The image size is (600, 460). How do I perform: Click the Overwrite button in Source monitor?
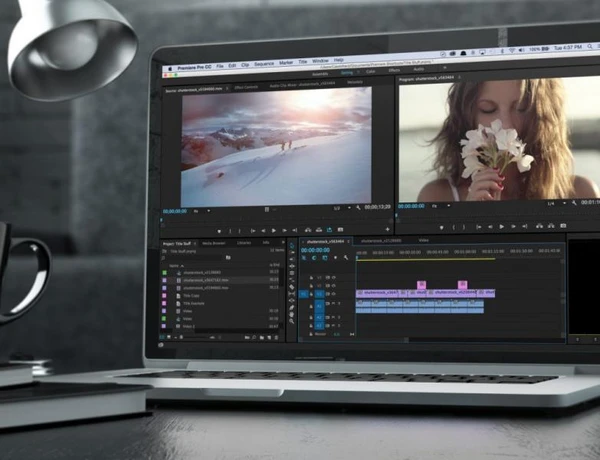coord(319,230)
